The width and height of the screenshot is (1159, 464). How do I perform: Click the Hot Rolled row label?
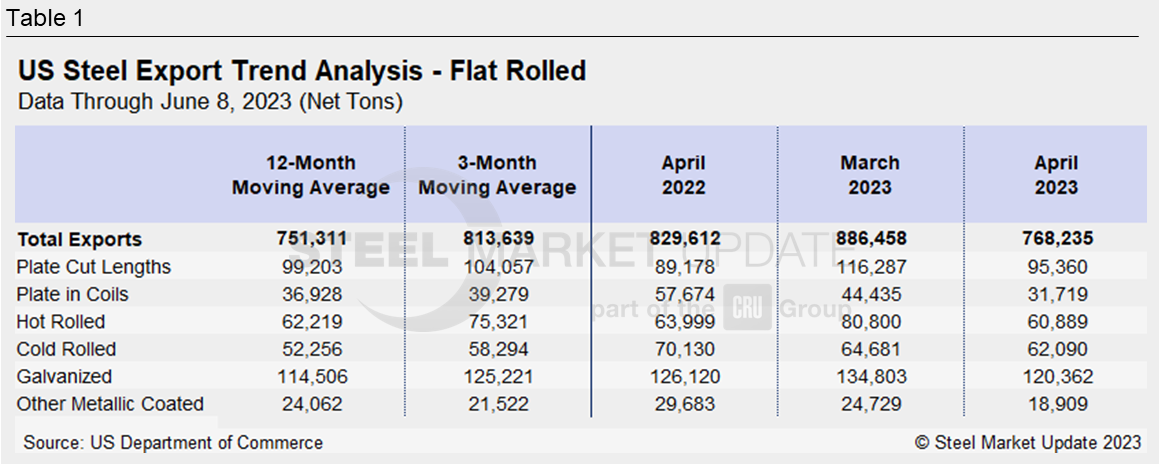point(61,322)
